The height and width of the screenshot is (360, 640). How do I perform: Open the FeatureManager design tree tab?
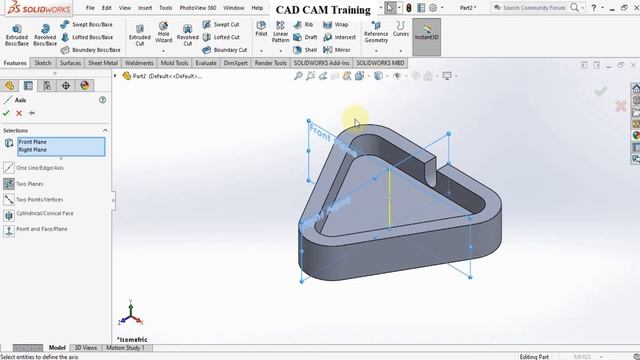coord(9,85)
